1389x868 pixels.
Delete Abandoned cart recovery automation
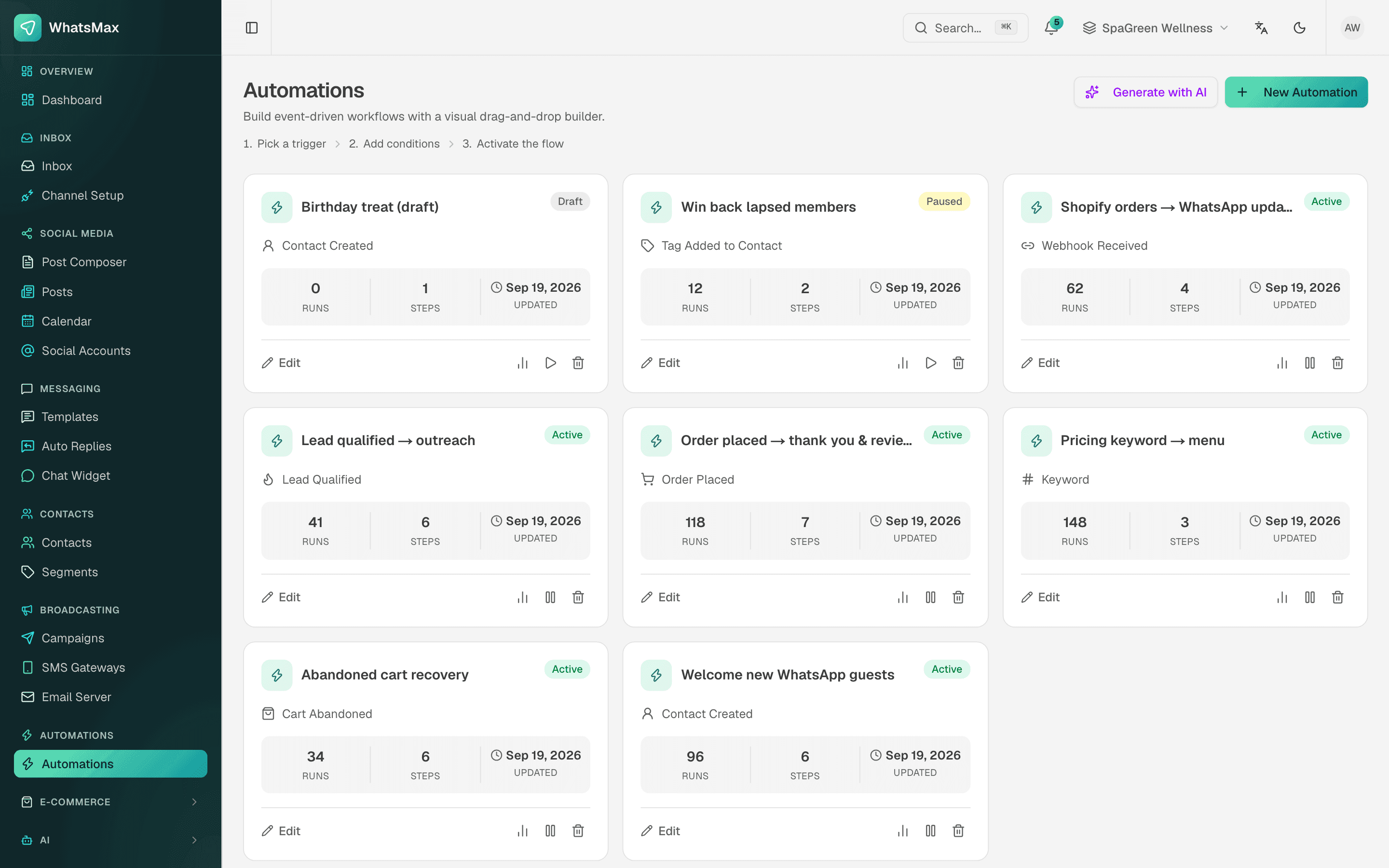coord(578,831)
